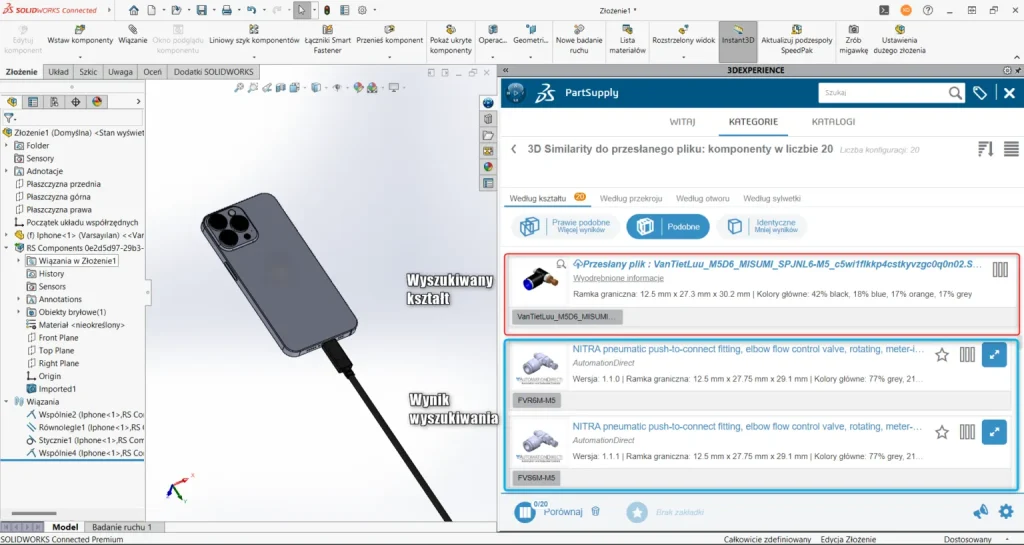This screenshot has height=545, width=1024.
Task: Click the list view lines icon
Action: point(1011,149)
